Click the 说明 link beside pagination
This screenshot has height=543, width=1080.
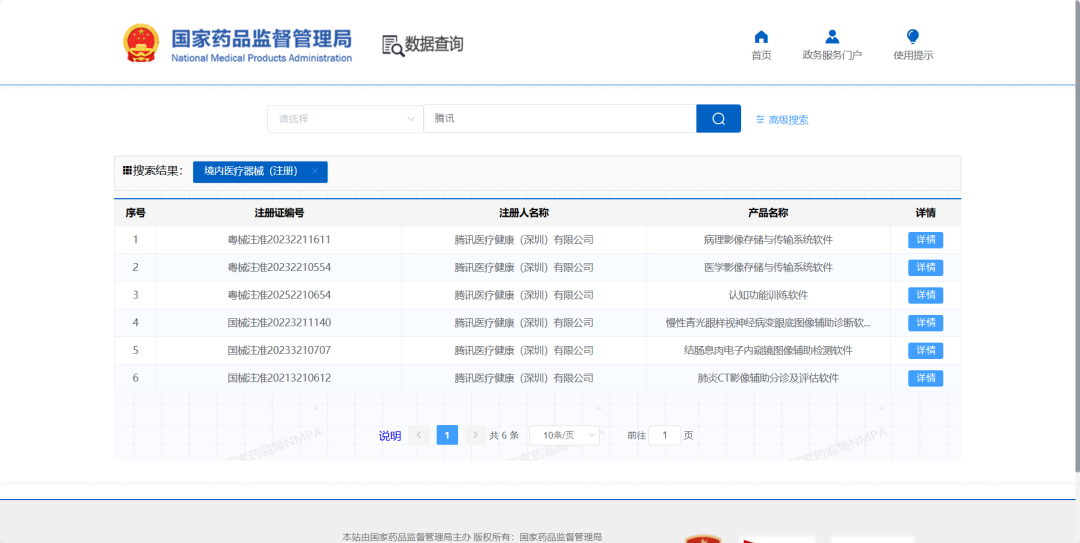point(390,436)
